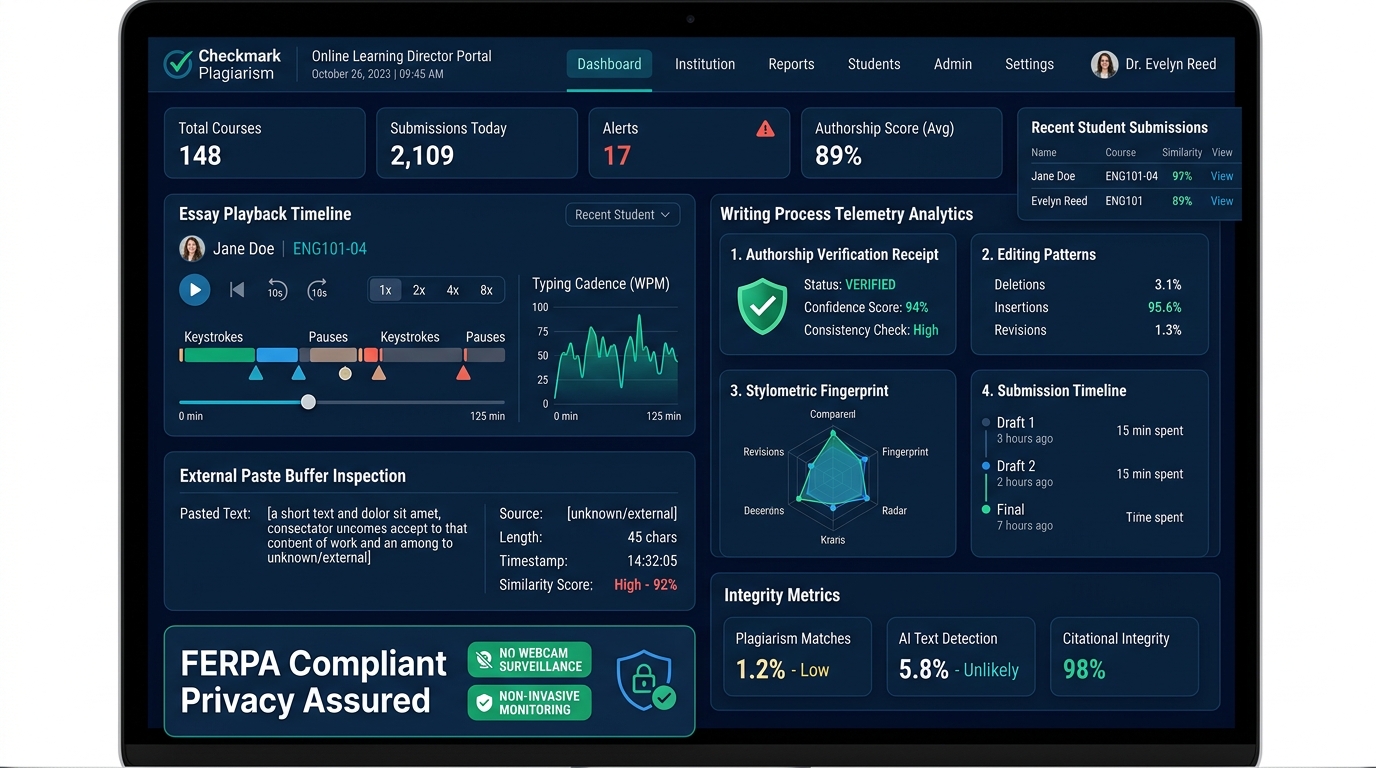The height and width of the screenshot is (768, 1376).
Task: Set playback speed to 1x
Action: pos(385,290)
